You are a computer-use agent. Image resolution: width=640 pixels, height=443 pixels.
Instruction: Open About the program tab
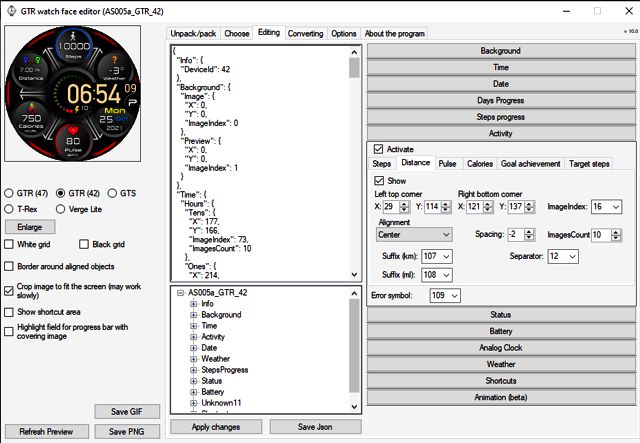395,33
